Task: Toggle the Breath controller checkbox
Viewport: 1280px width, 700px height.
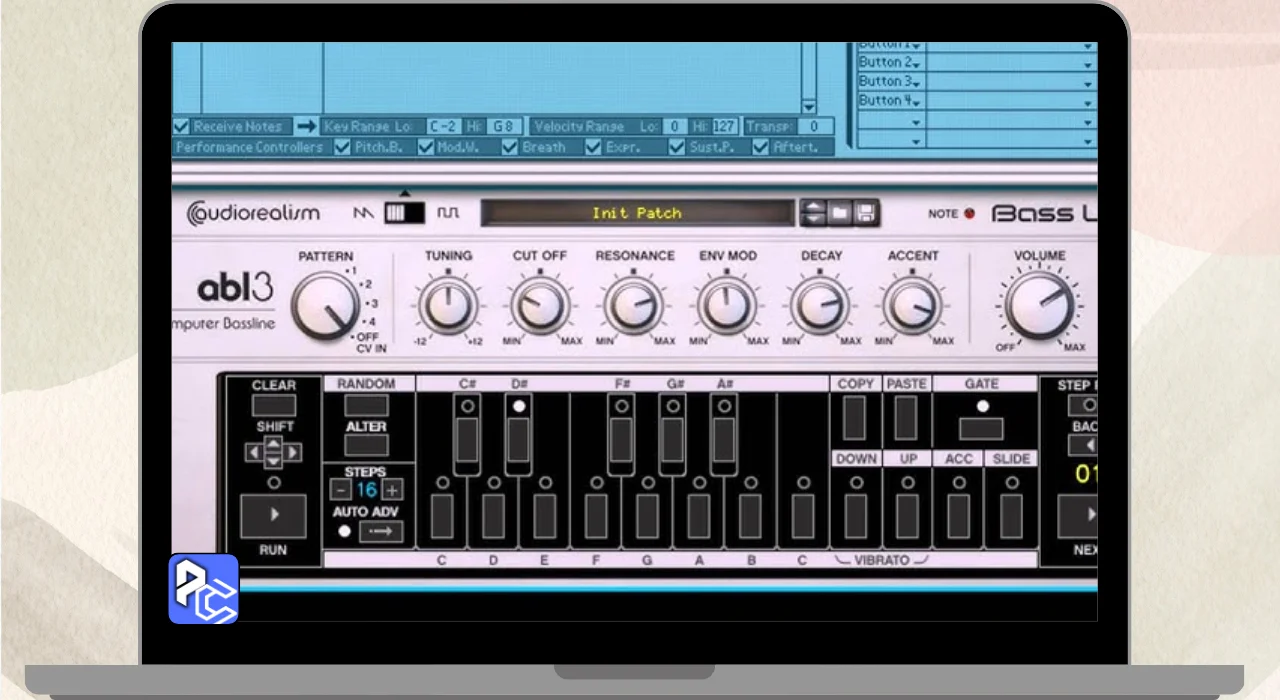Action: point(510,147)
